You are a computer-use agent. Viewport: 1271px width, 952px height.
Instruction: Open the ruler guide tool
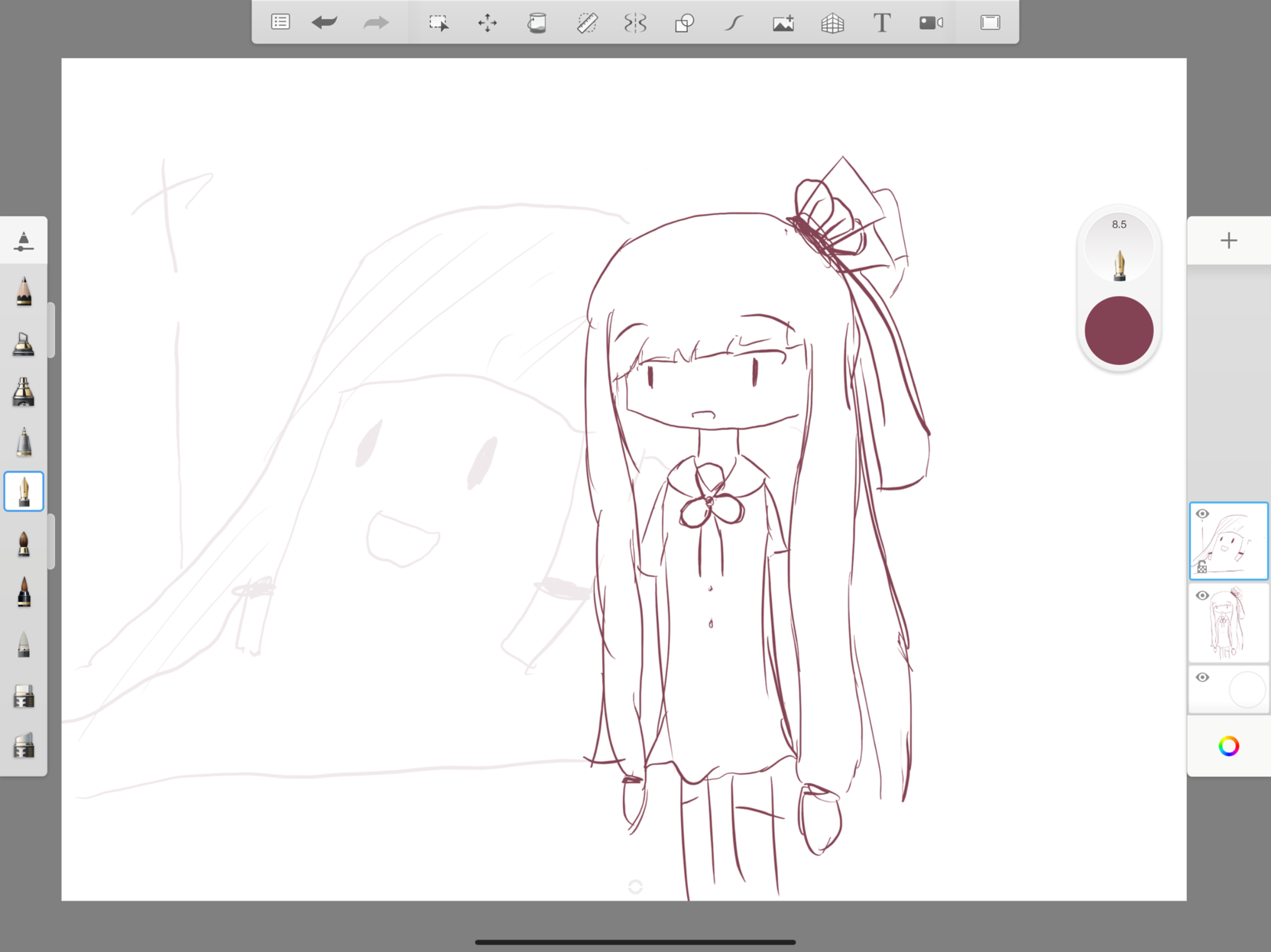587,23
